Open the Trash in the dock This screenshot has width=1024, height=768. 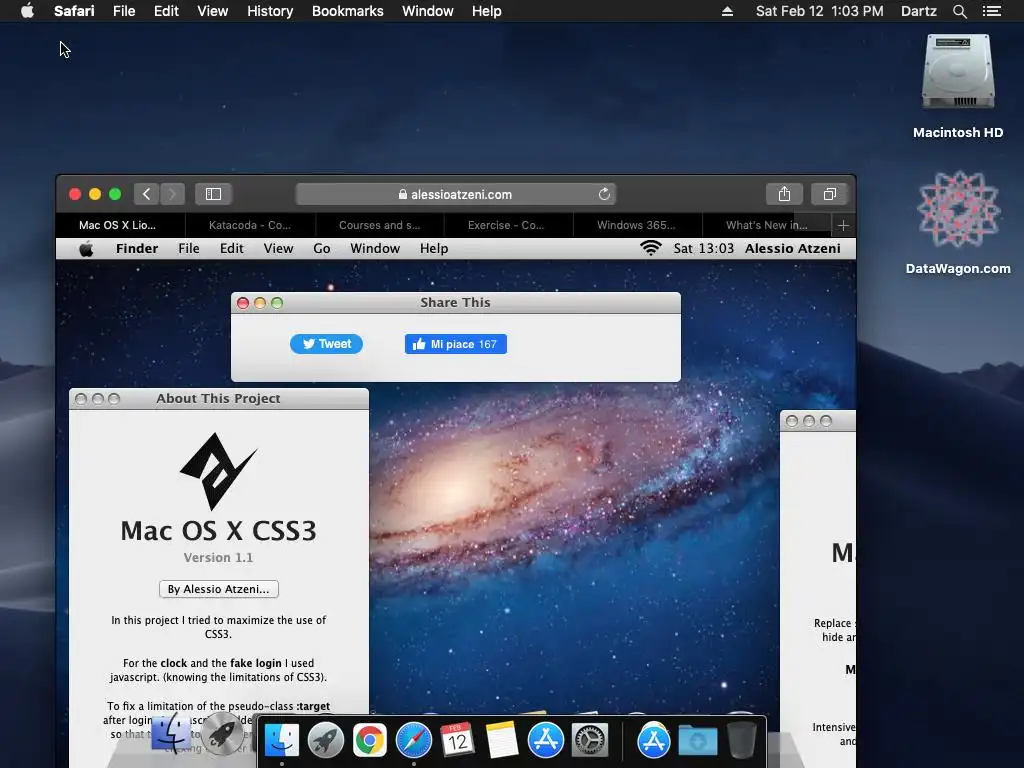(x=741, y=741)
